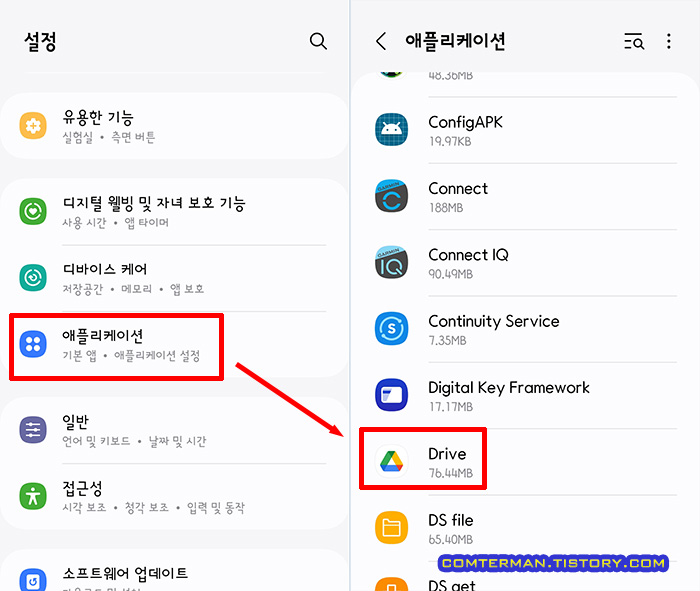This screenshot has width=700, height=591.
Task: Tap the 유용한 기능 orange plus icon
Action: pyautogui.click(x=33, y=126)
